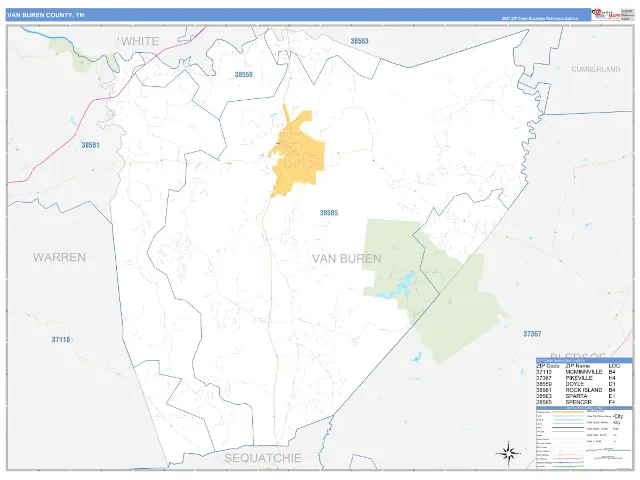Select the SPARTA row in ZIP index
Screen dimensions: 640x480
click(x=578, y=396)
